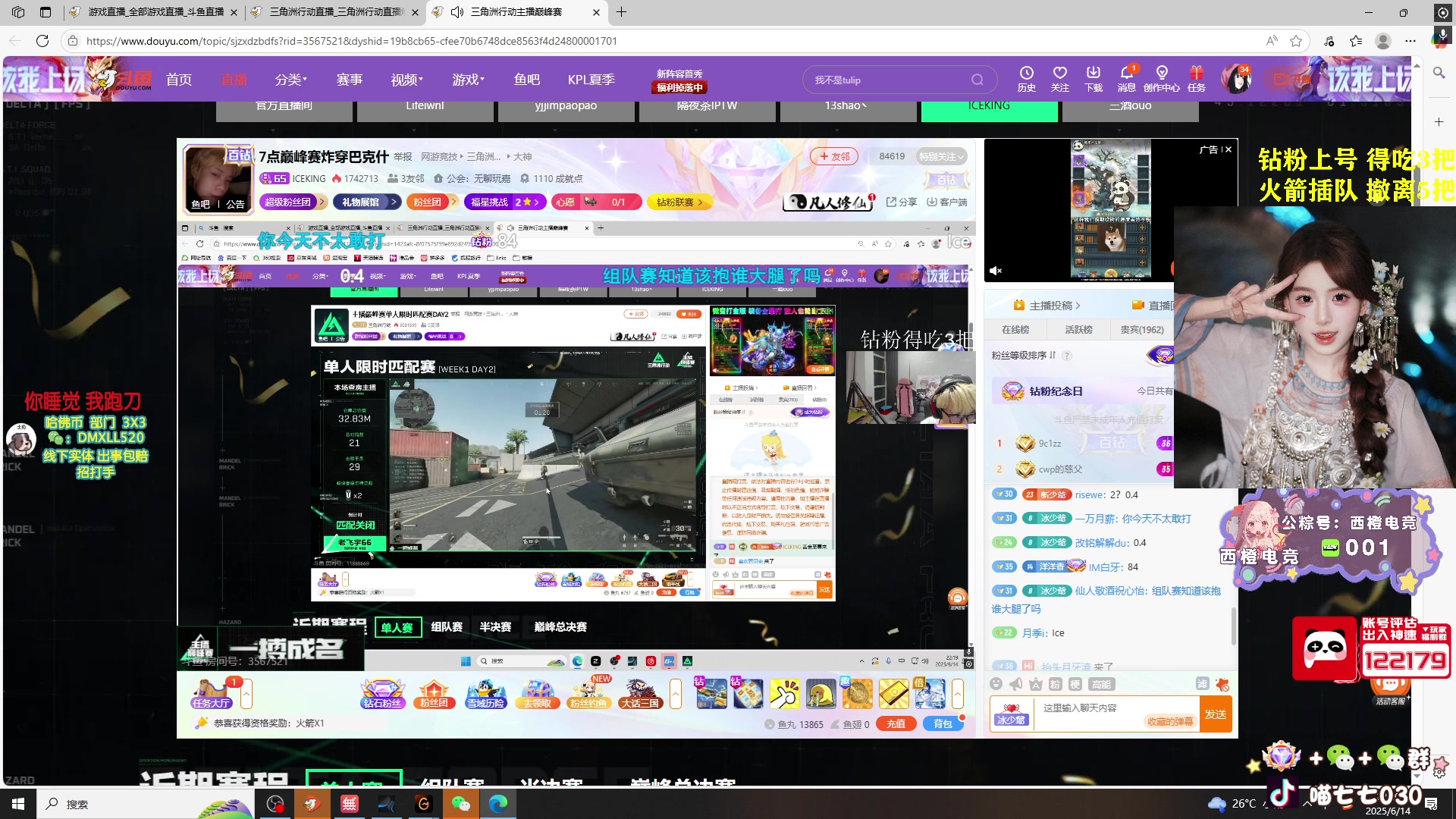Open the 消息 notification bell

coord(1127,79)
